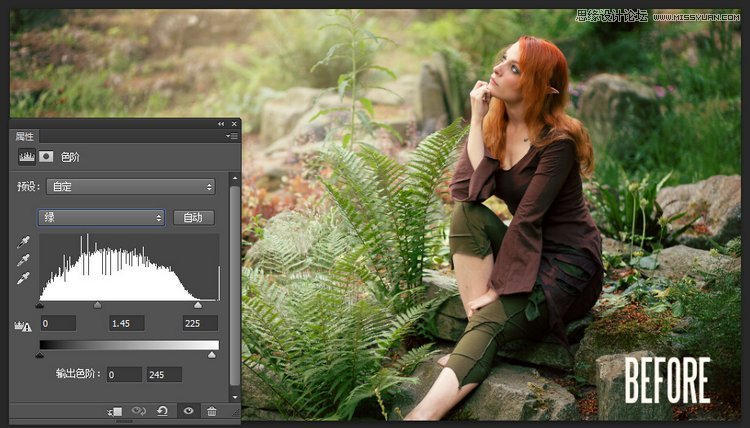Click the 预设 label
Screen dimensions: 750x428
click(x=29, y=187)
